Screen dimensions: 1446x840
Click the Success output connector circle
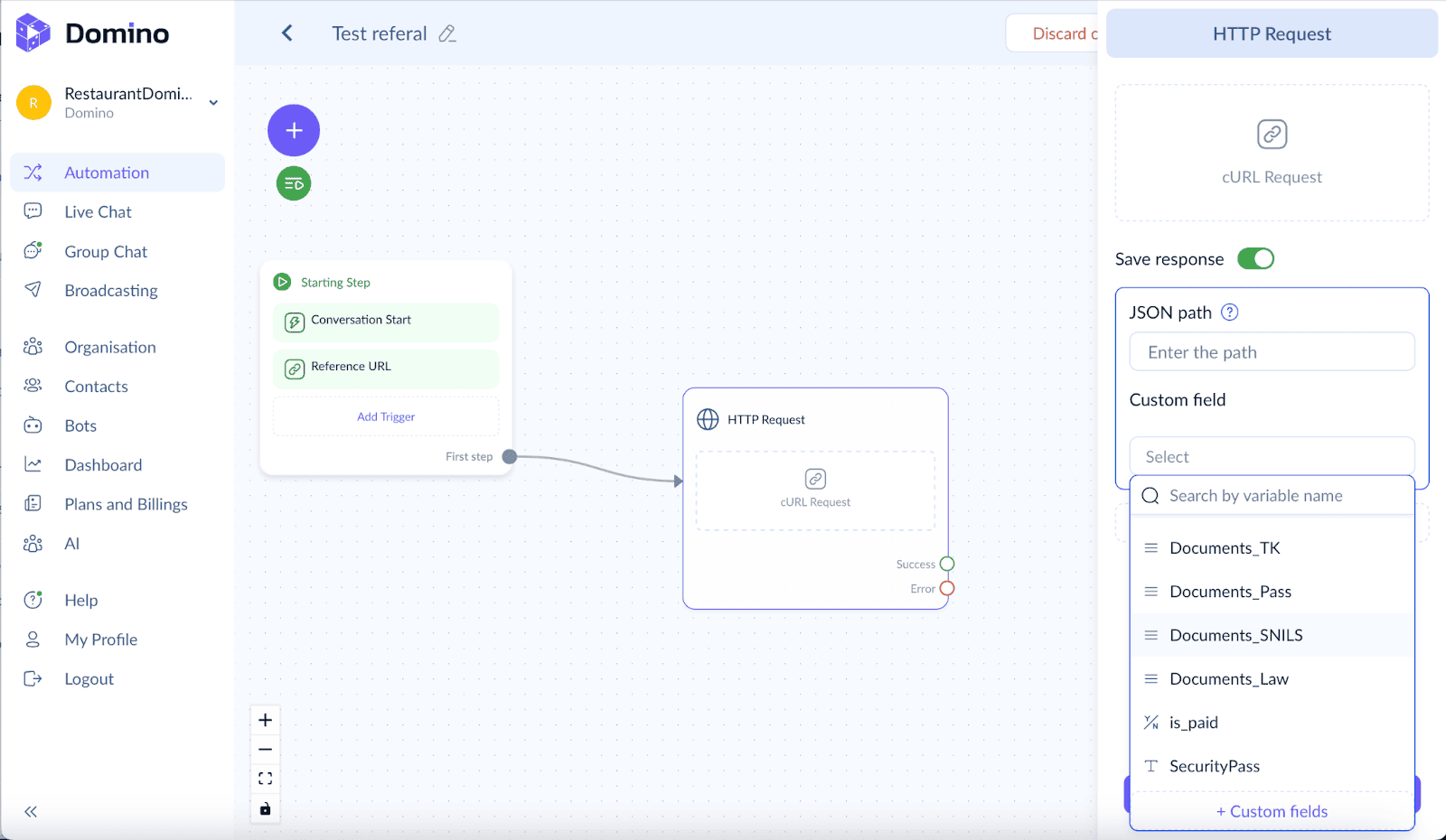pyautogui.click(x=947, y=564)
